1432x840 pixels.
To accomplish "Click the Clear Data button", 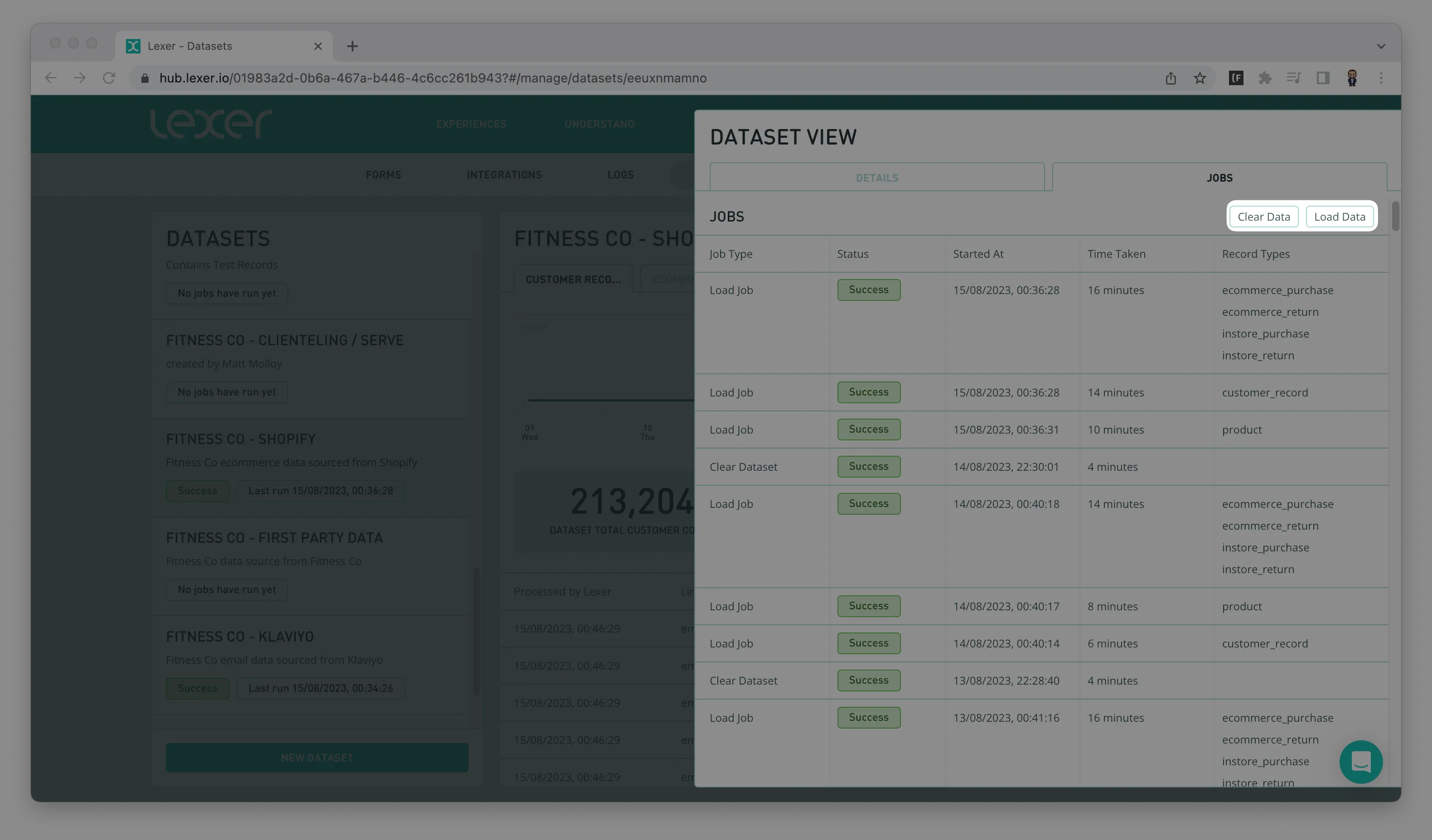I will point(1264,217).
